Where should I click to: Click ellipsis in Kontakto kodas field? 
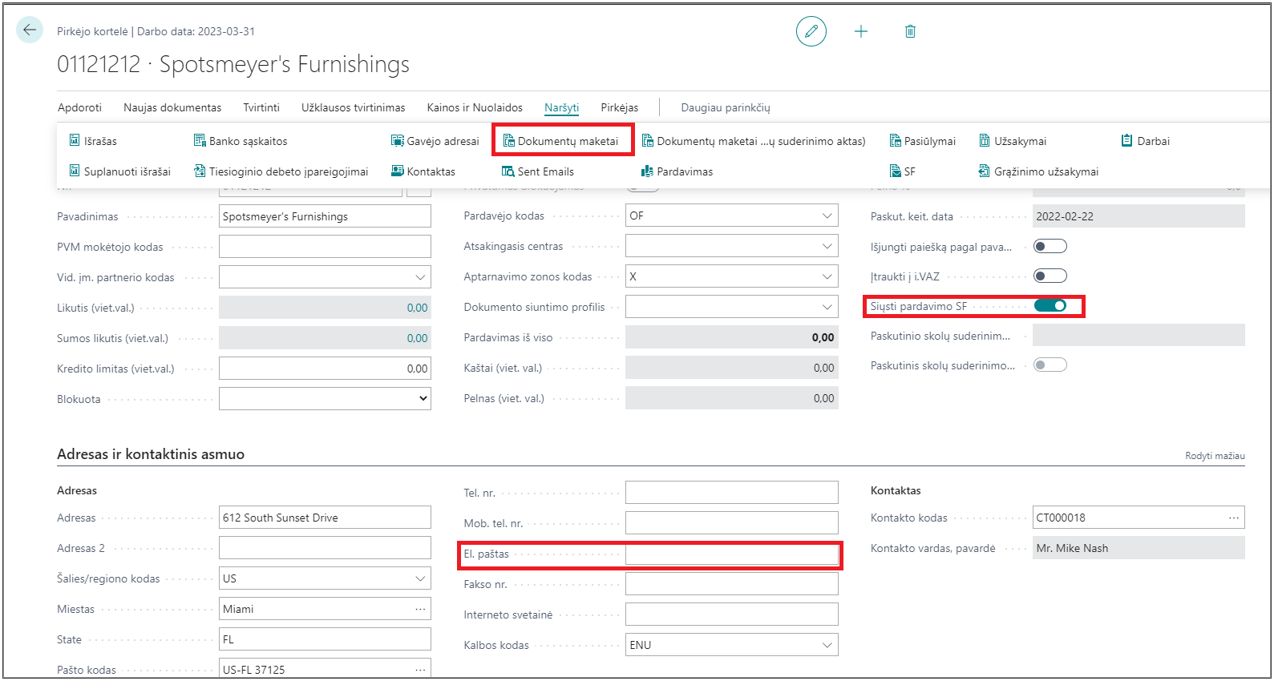[1235, 517]
